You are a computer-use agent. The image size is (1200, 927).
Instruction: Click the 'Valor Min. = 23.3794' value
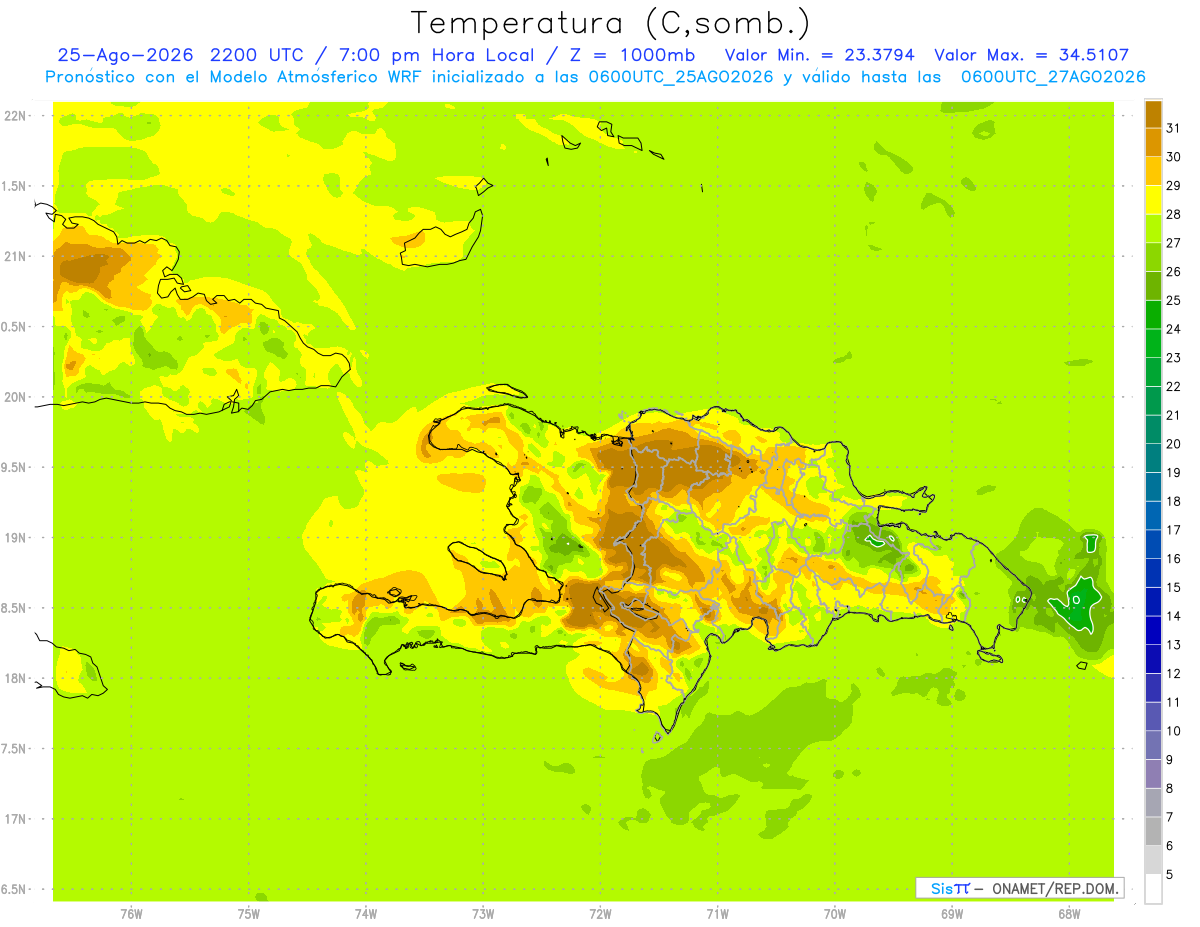819,55
